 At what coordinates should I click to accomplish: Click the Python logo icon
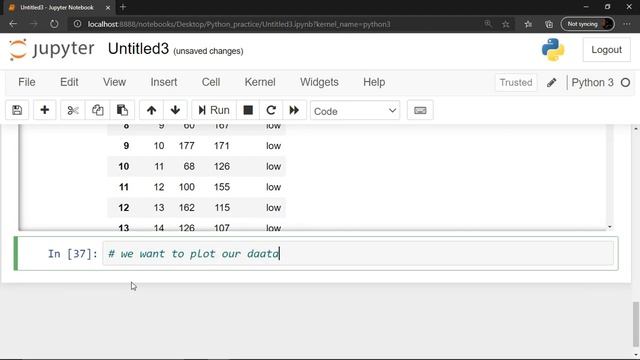click(553, 50)
